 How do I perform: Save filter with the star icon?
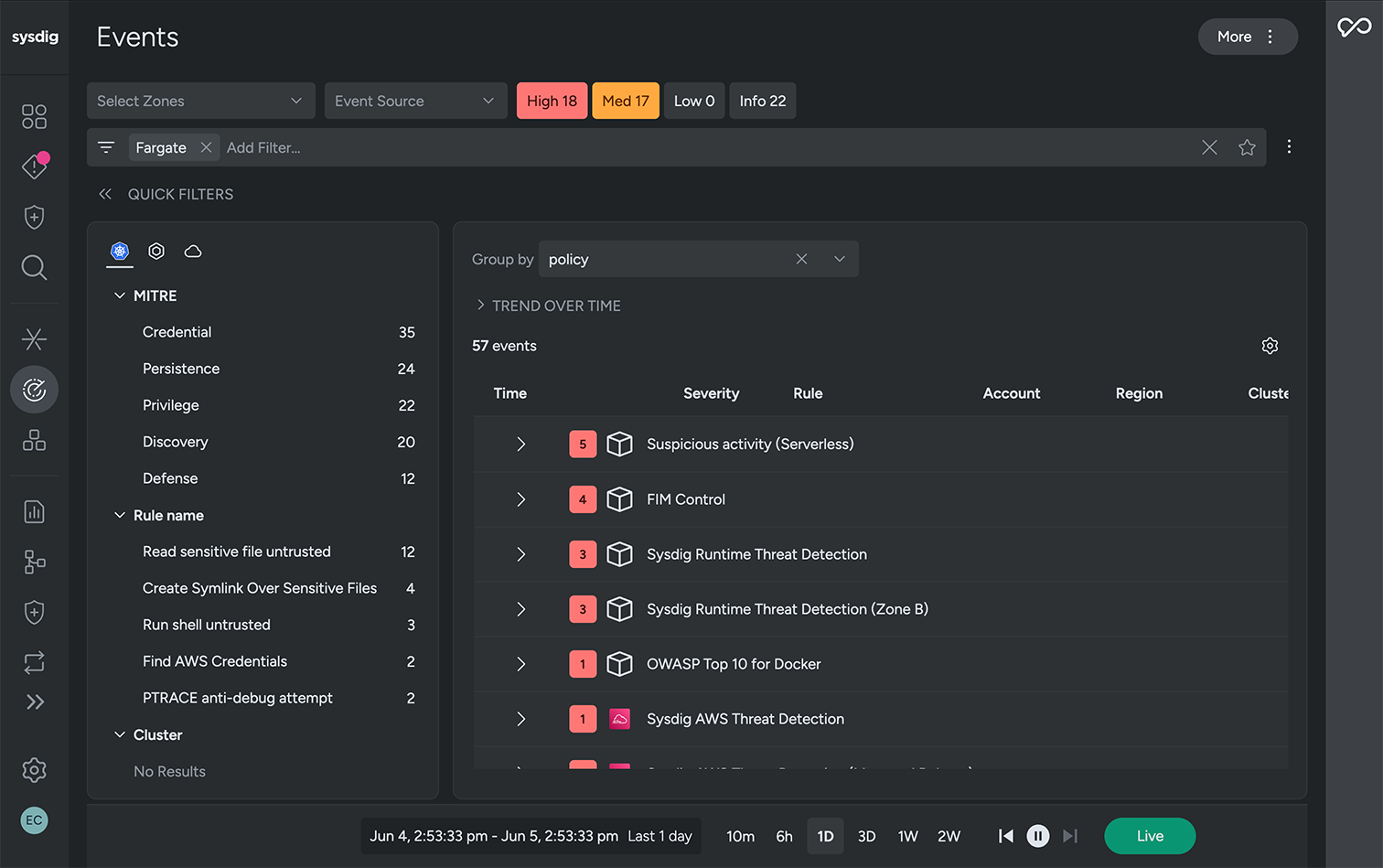point(1247,147)
